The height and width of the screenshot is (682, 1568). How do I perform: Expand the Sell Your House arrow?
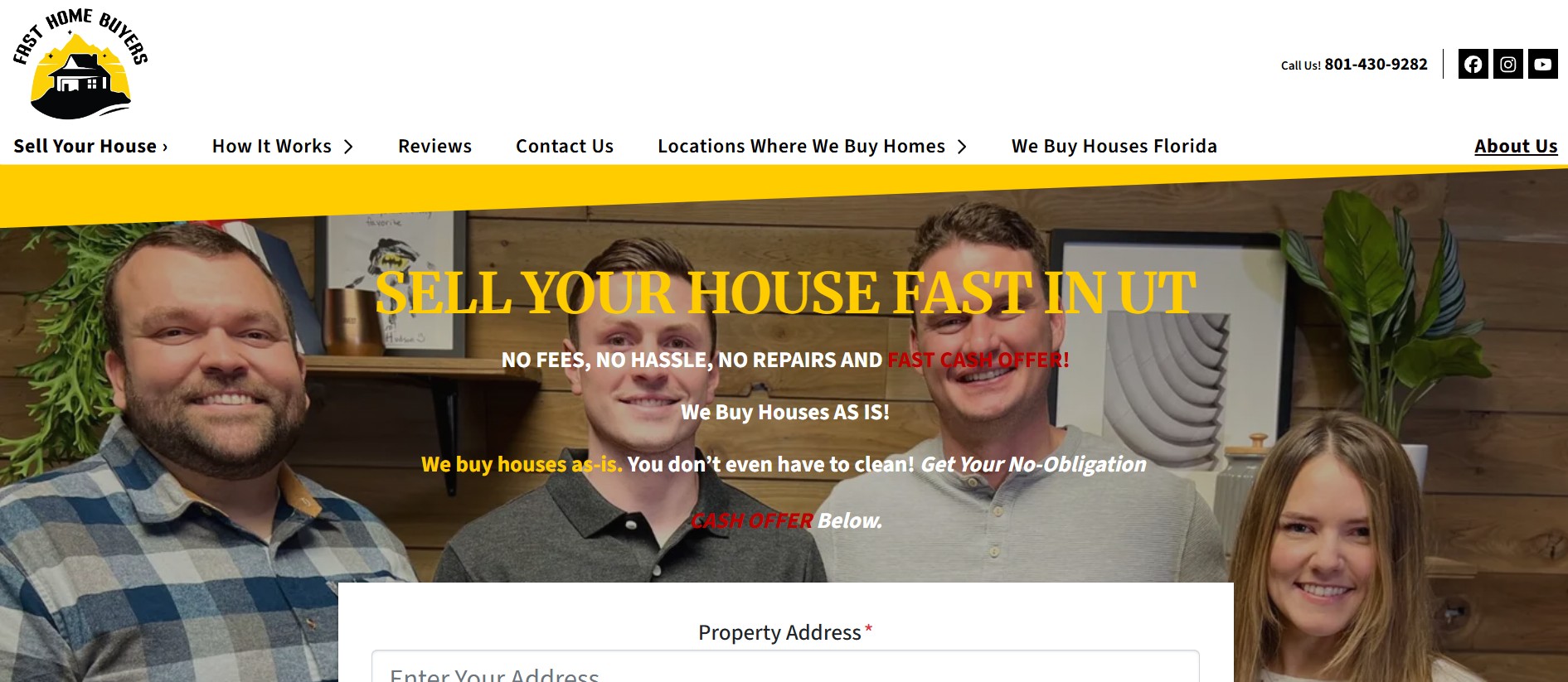[165, 148]
